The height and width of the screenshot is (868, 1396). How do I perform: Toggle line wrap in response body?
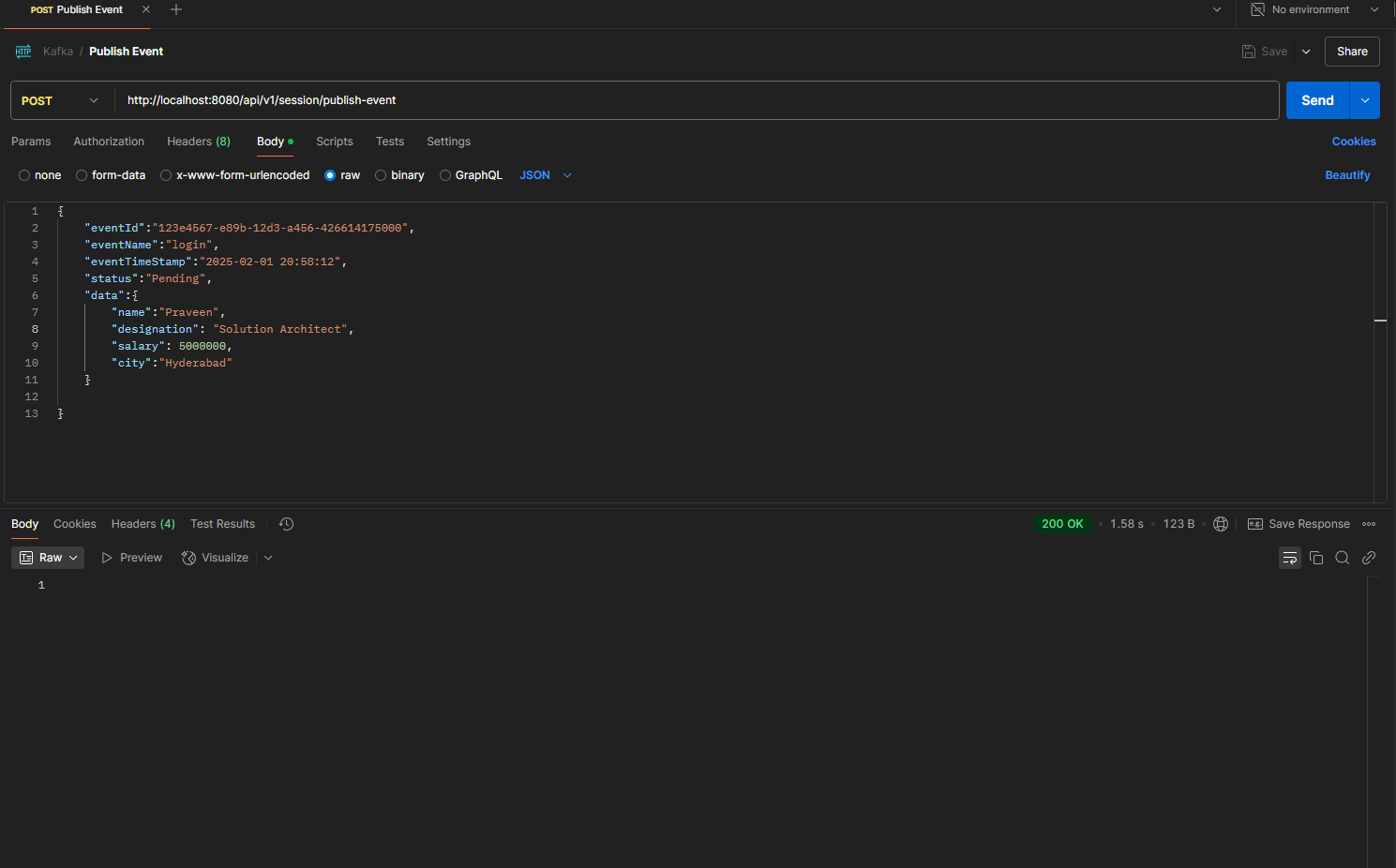coord(1290,558)
